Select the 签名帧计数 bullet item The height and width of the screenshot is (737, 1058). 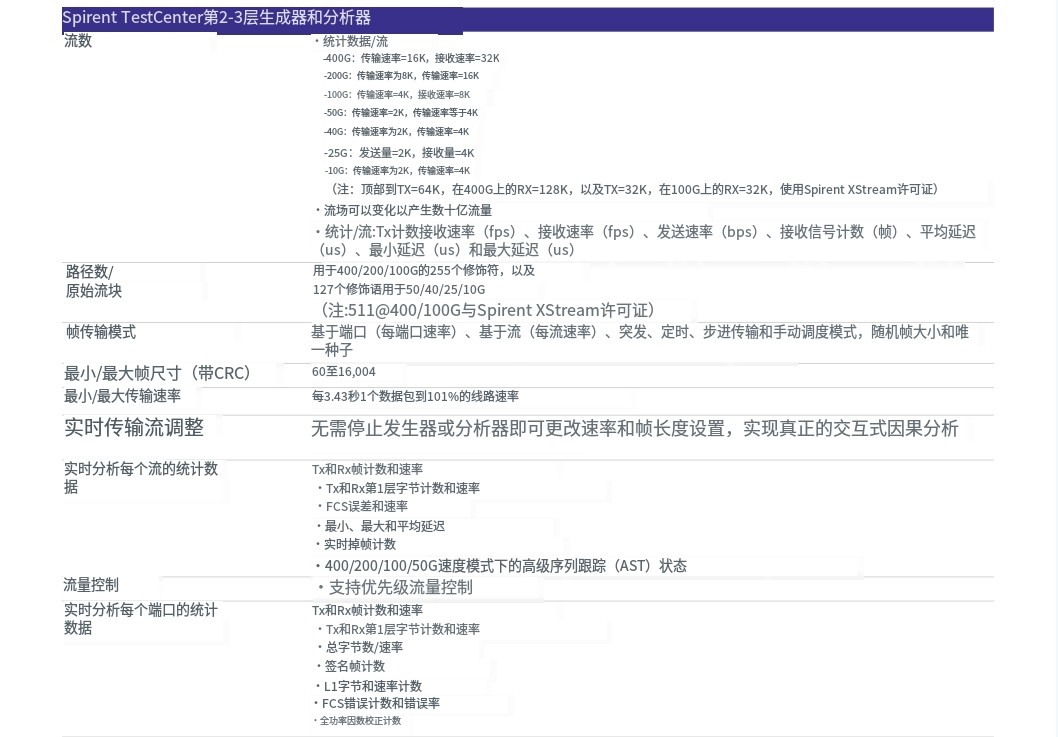354,666
